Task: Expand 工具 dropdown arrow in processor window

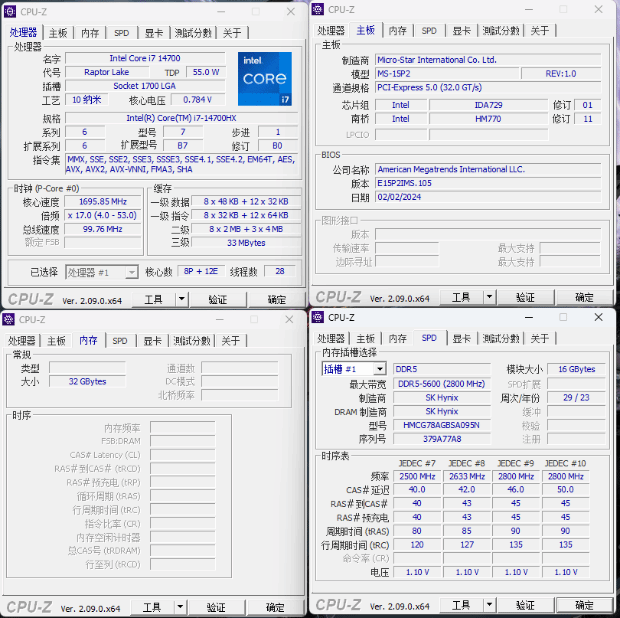Action: coord(181,299)
